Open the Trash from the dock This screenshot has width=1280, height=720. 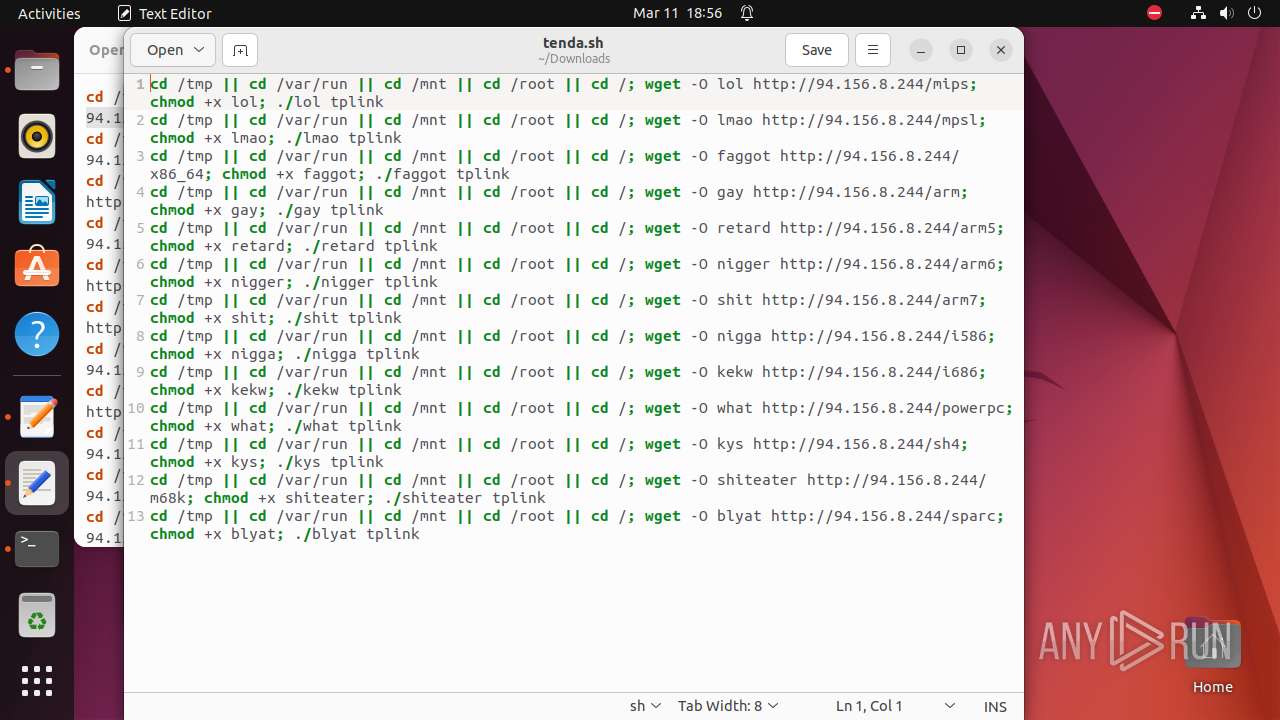point(37,615)
